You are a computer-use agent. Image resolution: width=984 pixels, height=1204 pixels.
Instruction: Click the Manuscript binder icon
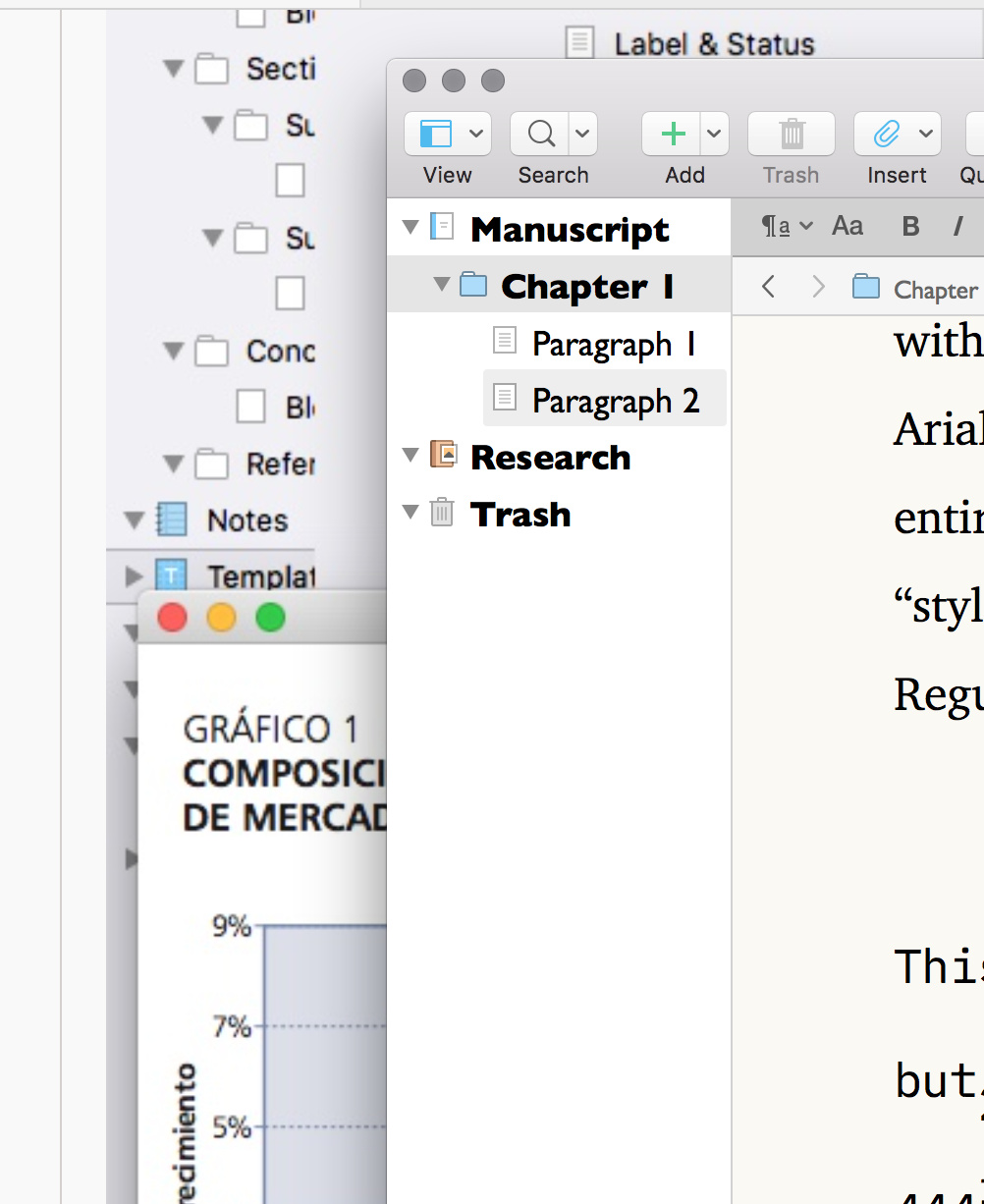[x=442, y=227]
